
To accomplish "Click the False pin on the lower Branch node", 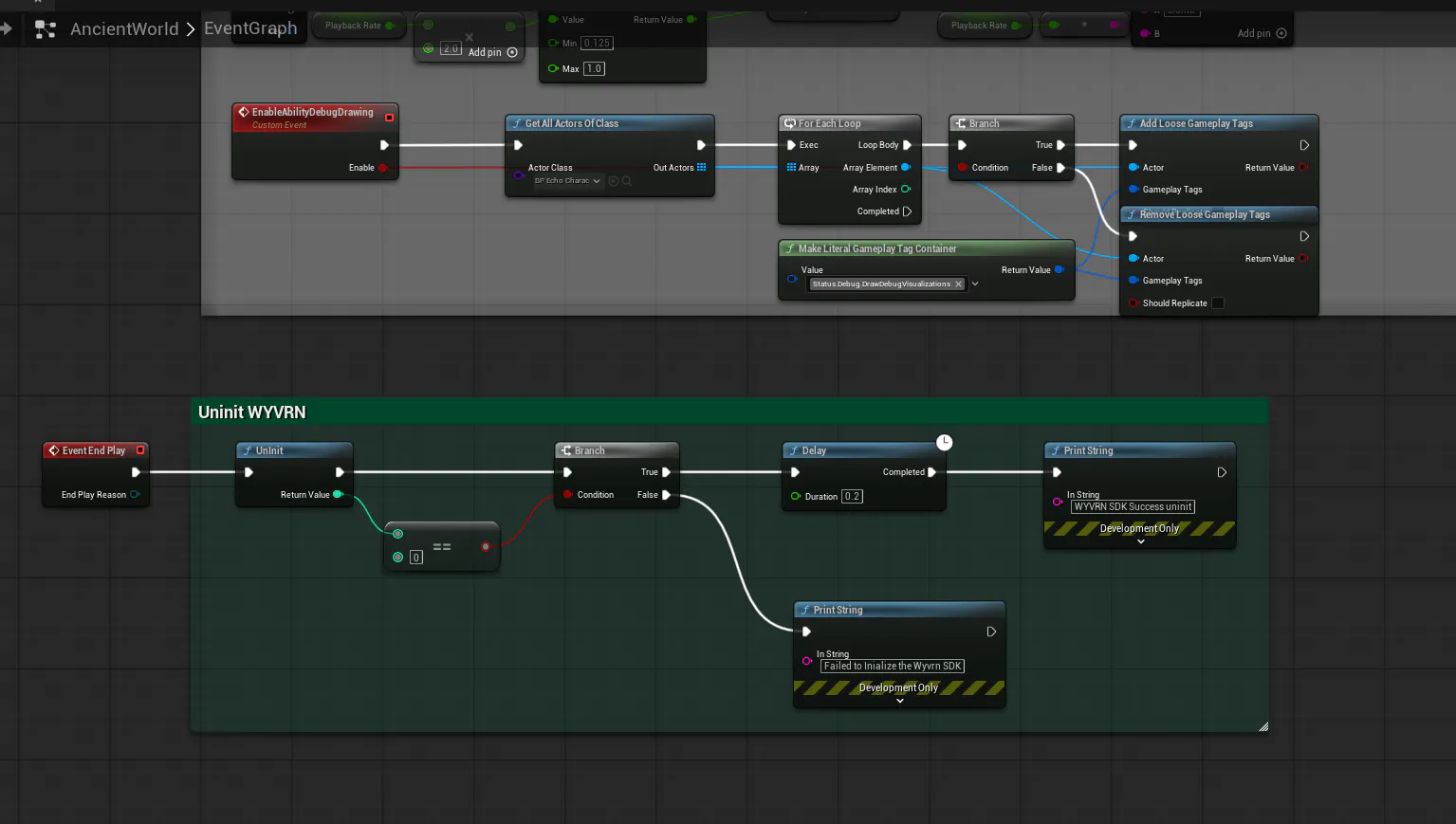I will tap(666, 495).
